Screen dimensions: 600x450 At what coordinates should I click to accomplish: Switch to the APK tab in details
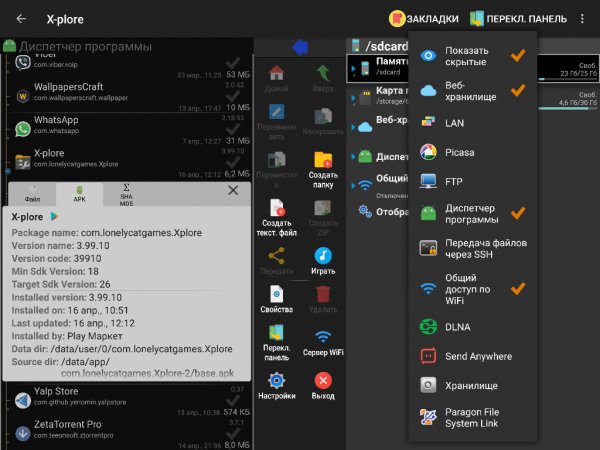click(80, 194)
